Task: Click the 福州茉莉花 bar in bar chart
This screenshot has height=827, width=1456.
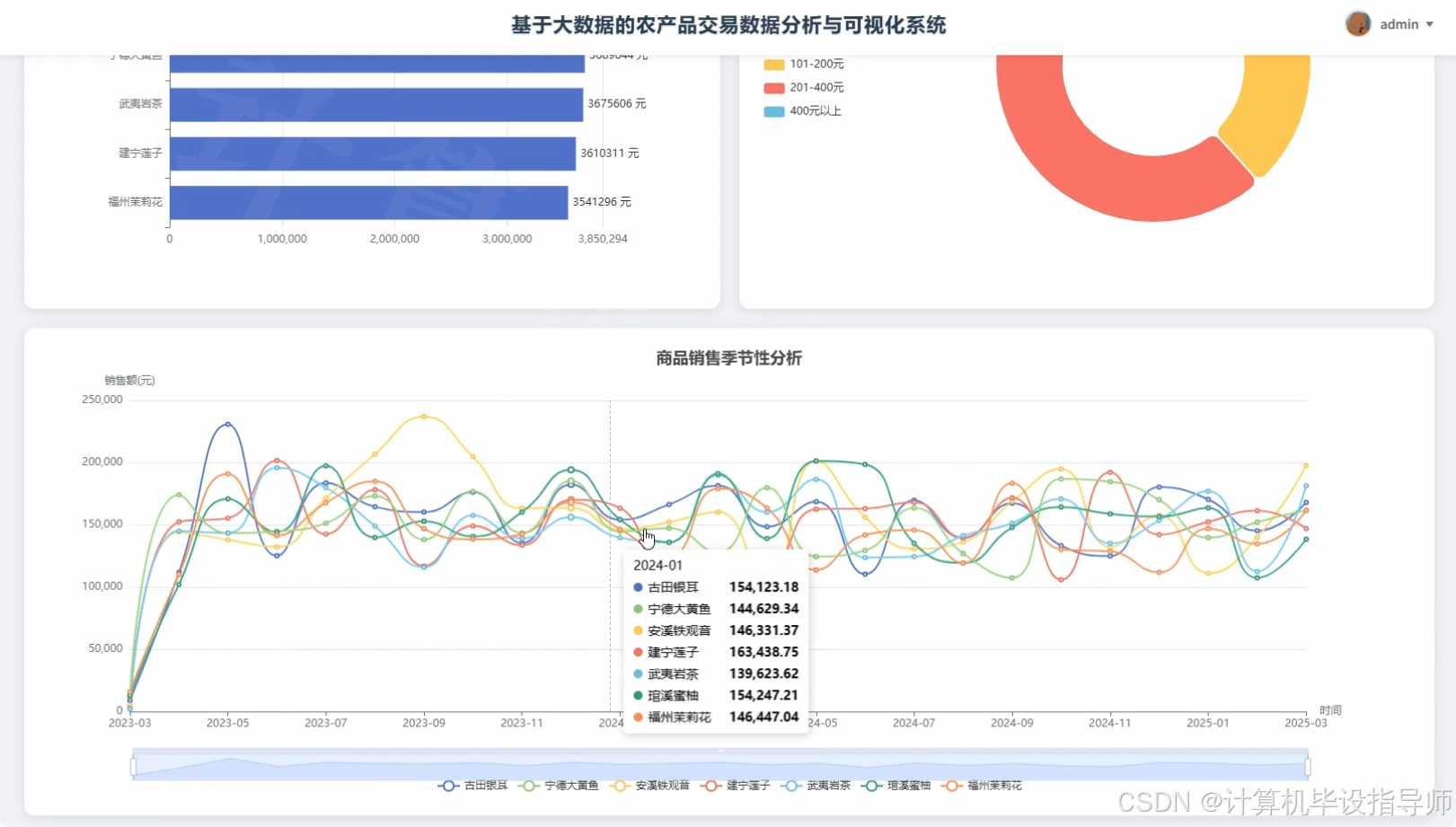Action: 368,202
